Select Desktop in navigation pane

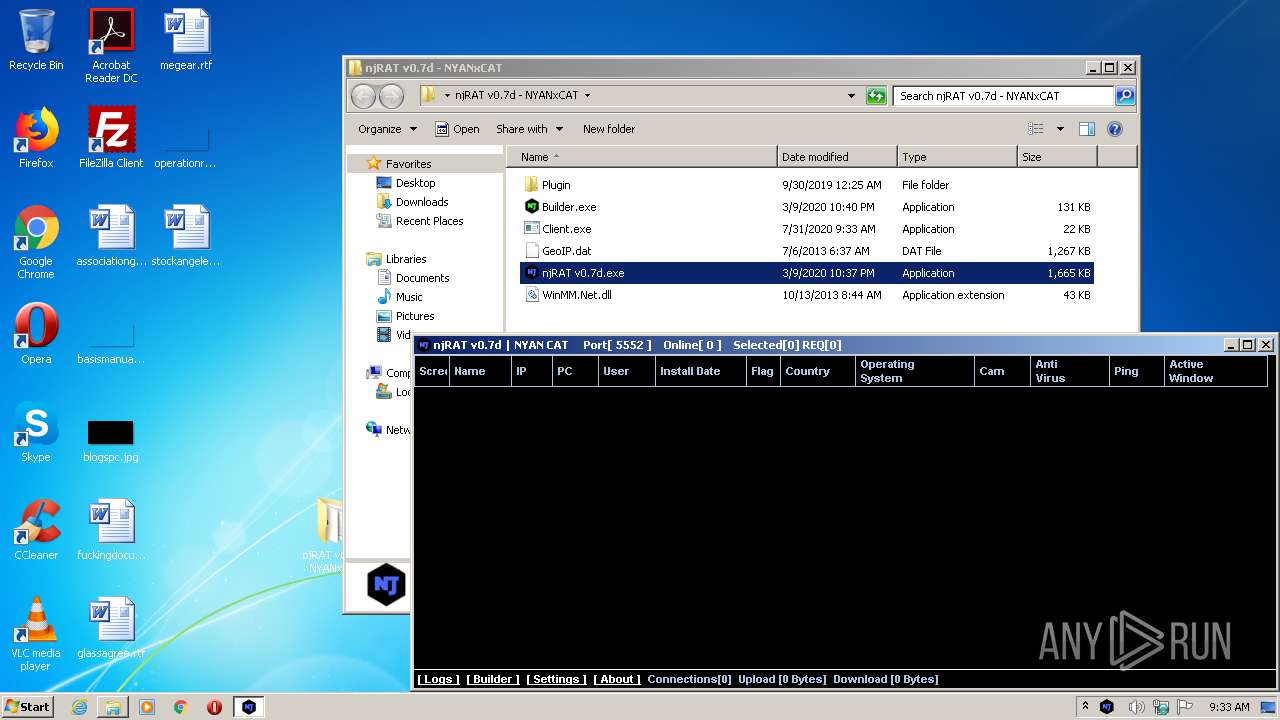pyautogui.click(x=415, y=183)
